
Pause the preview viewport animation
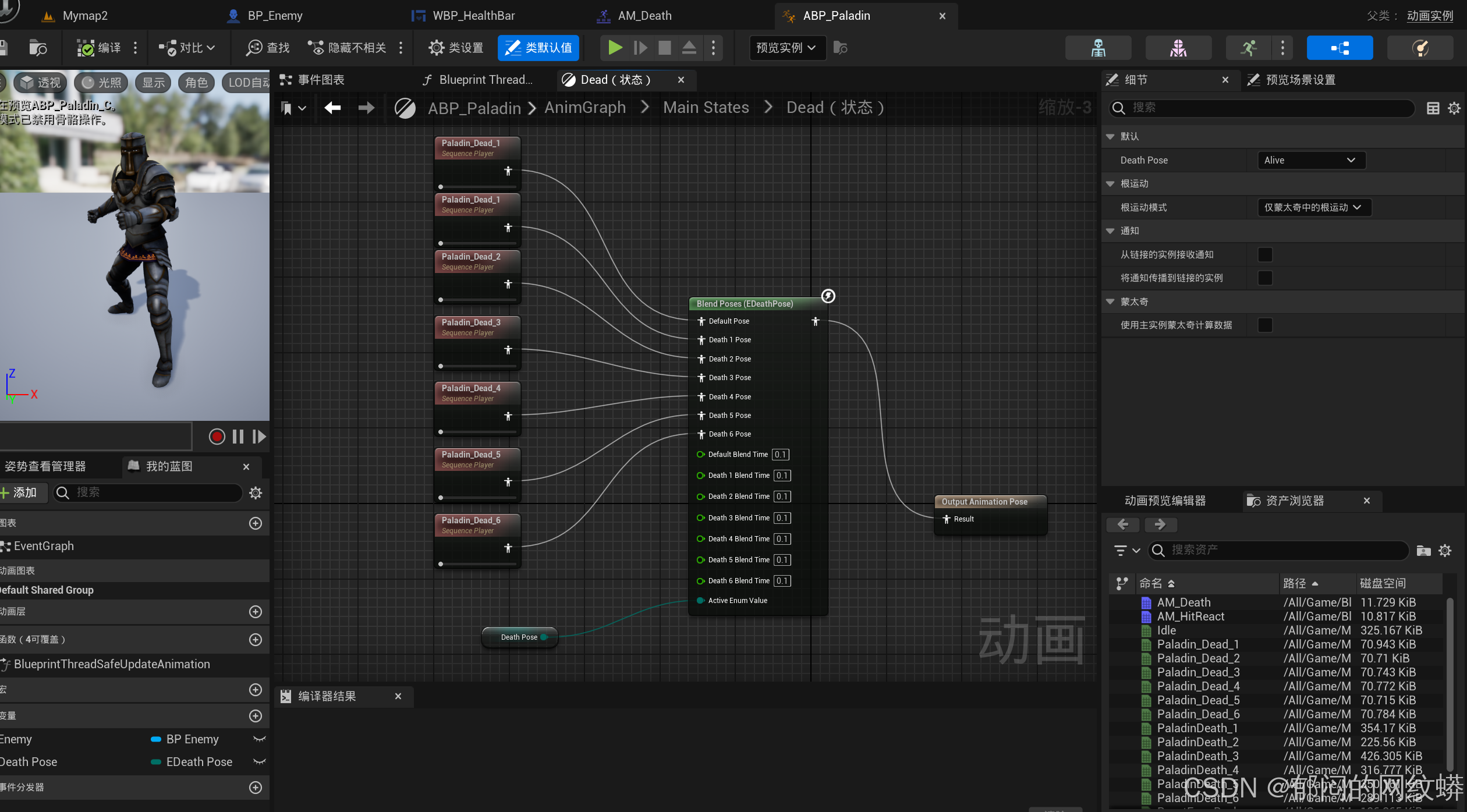click(238, 437)
